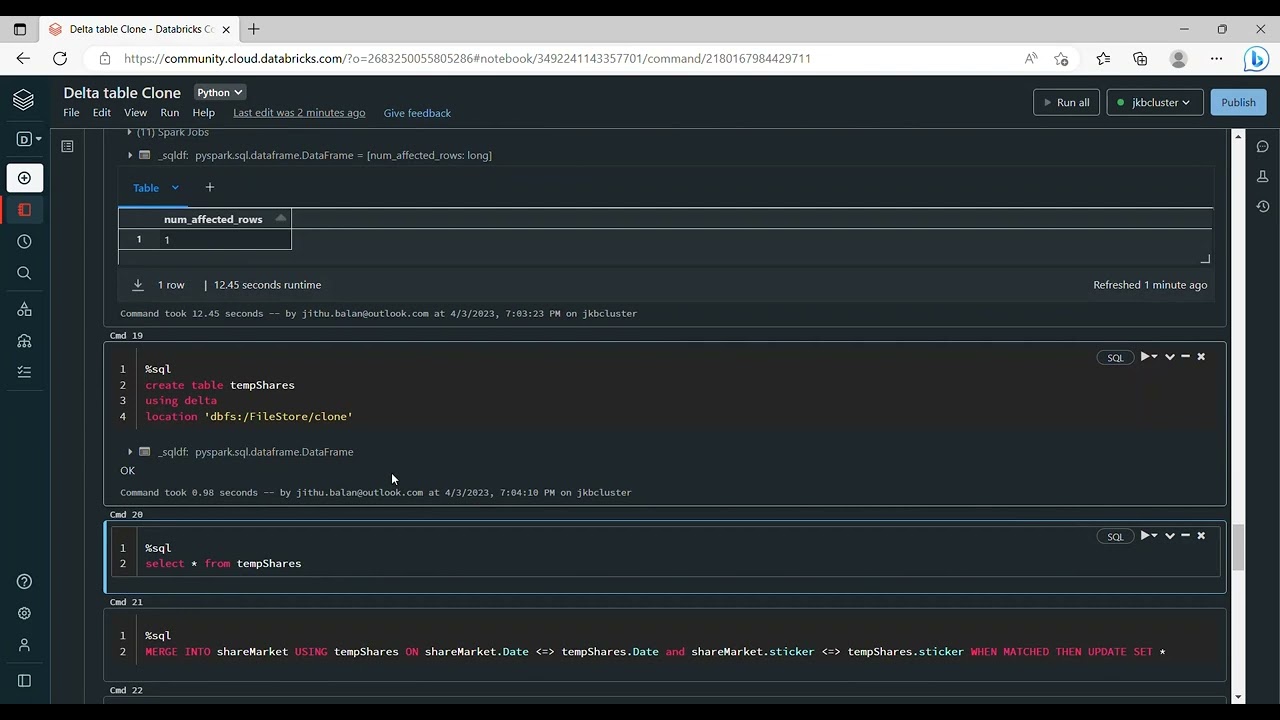Open Recents clock icon in sidebar
This screenshot has height=720, width=1280.
(x=24, y=242)
